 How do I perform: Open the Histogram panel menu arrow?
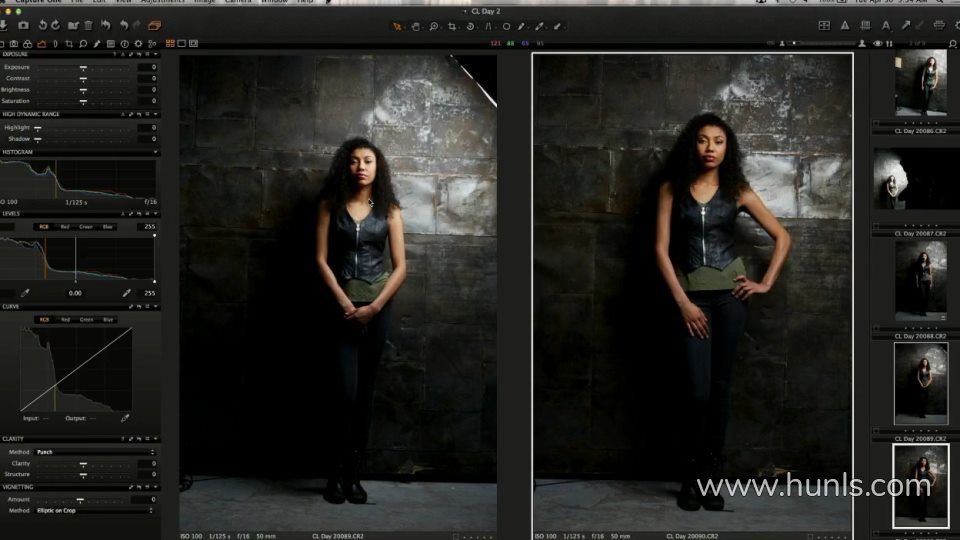pyautogui.click(x=156, y=152)
